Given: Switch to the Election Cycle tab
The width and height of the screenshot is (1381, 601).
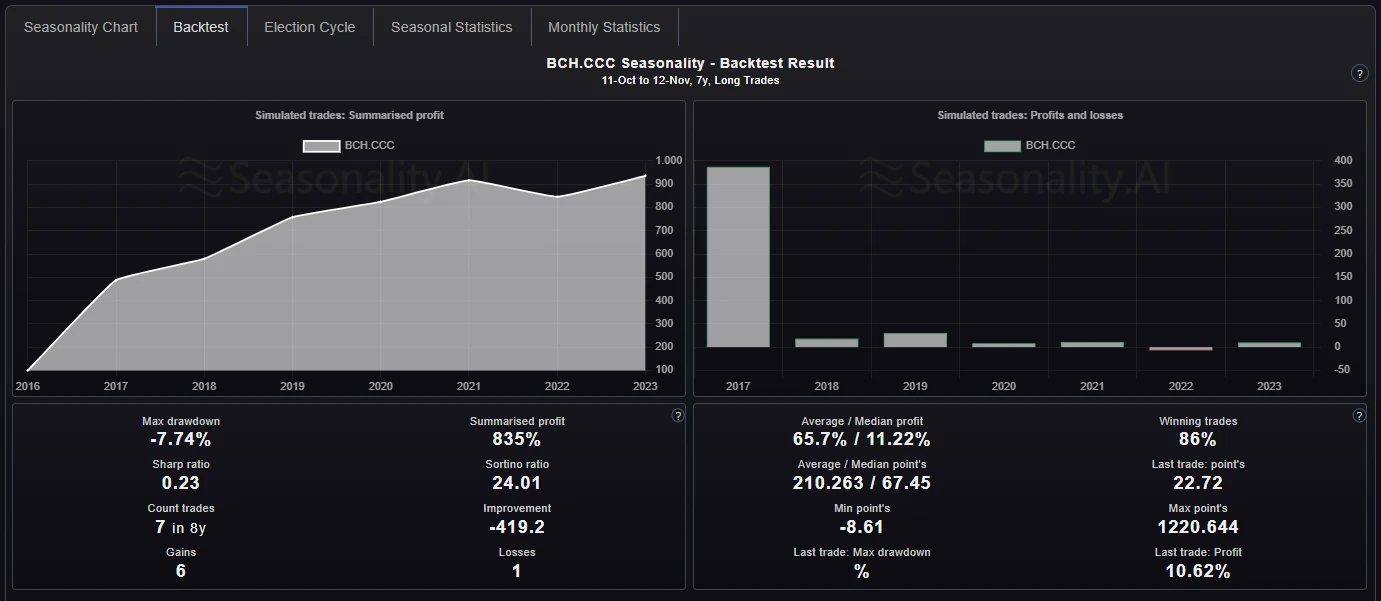Looking at the screenshot, I should (x=310, y=27).
